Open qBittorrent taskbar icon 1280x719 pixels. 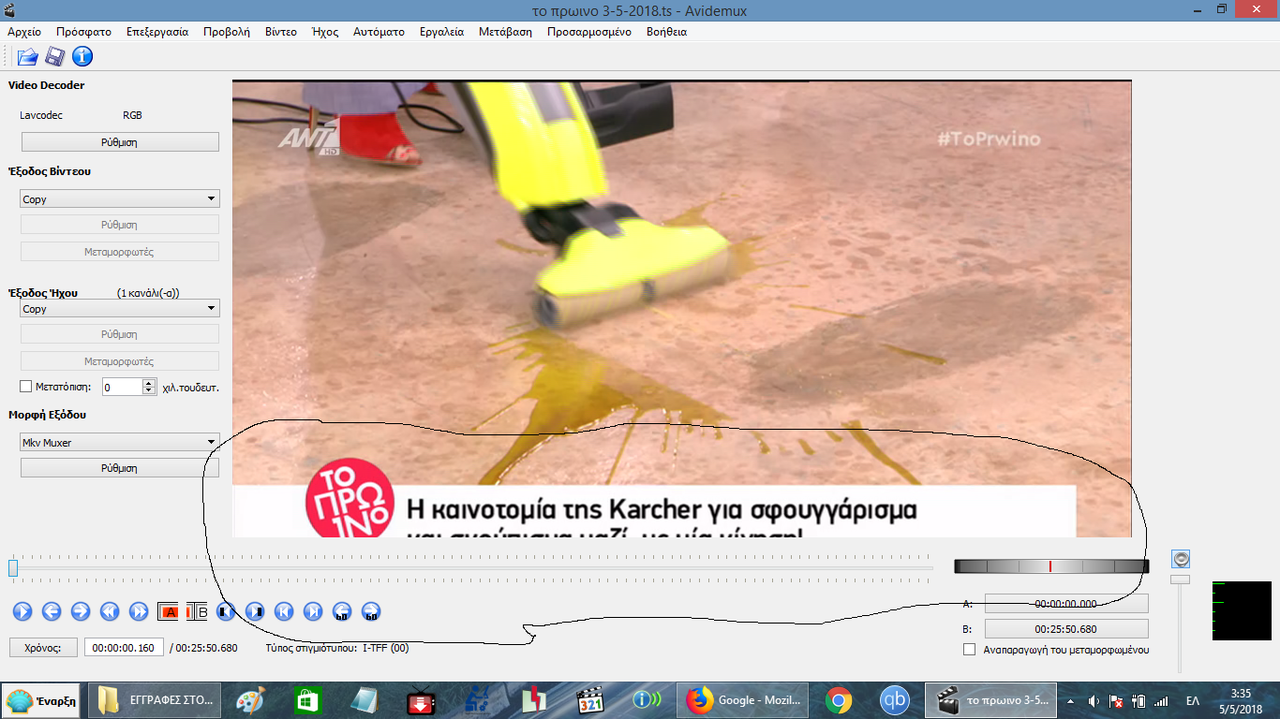[x=895, y=701]
